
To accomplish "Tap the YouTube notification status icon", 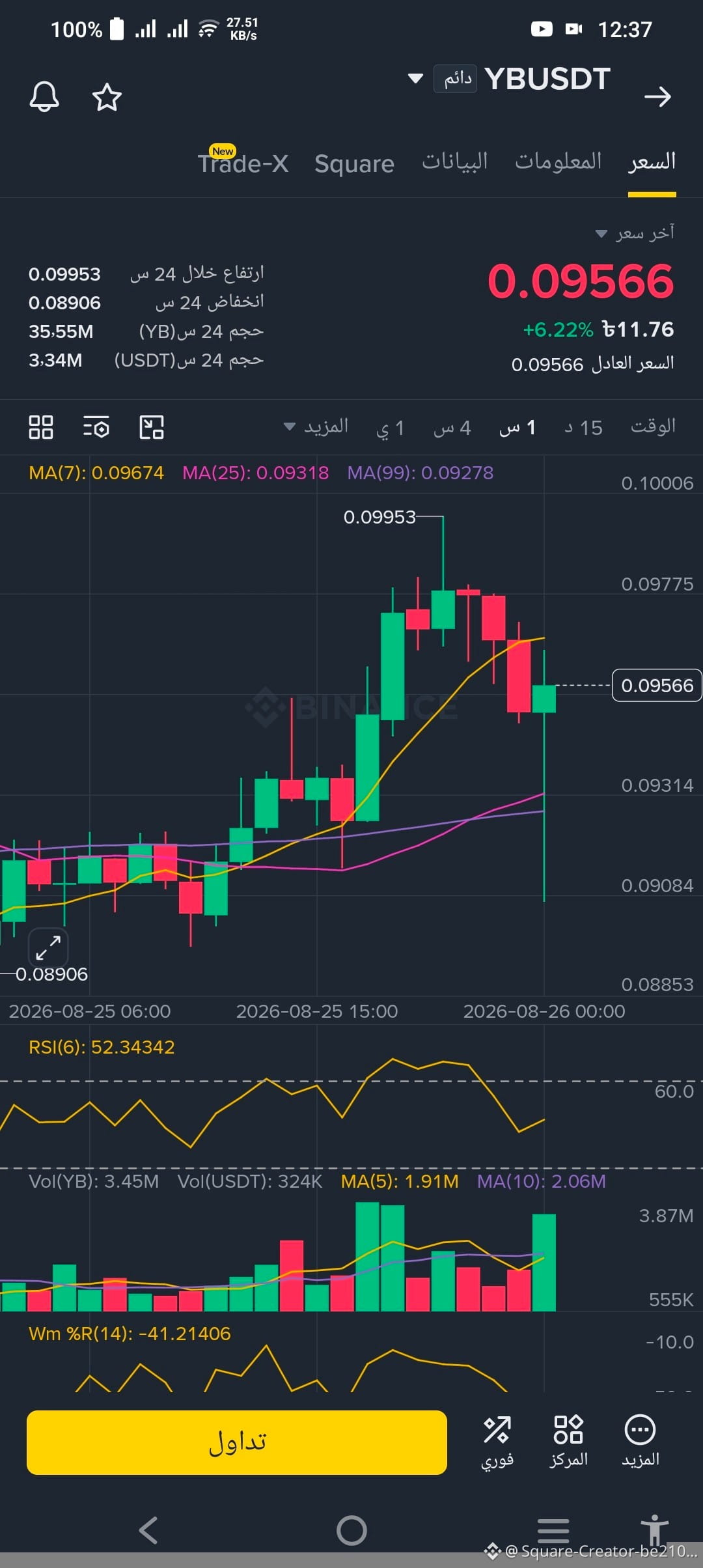I will click(542, 29).
